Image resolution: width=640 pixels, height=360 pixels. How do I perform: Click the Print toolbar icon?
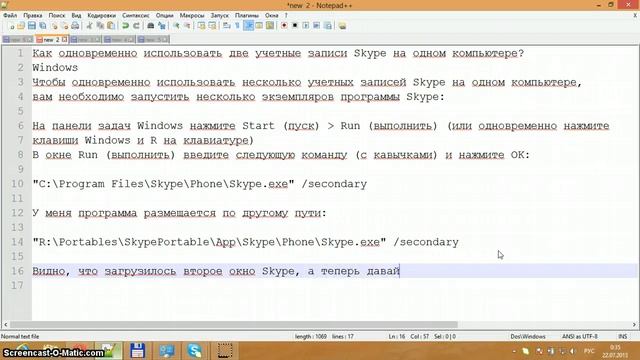75,26
